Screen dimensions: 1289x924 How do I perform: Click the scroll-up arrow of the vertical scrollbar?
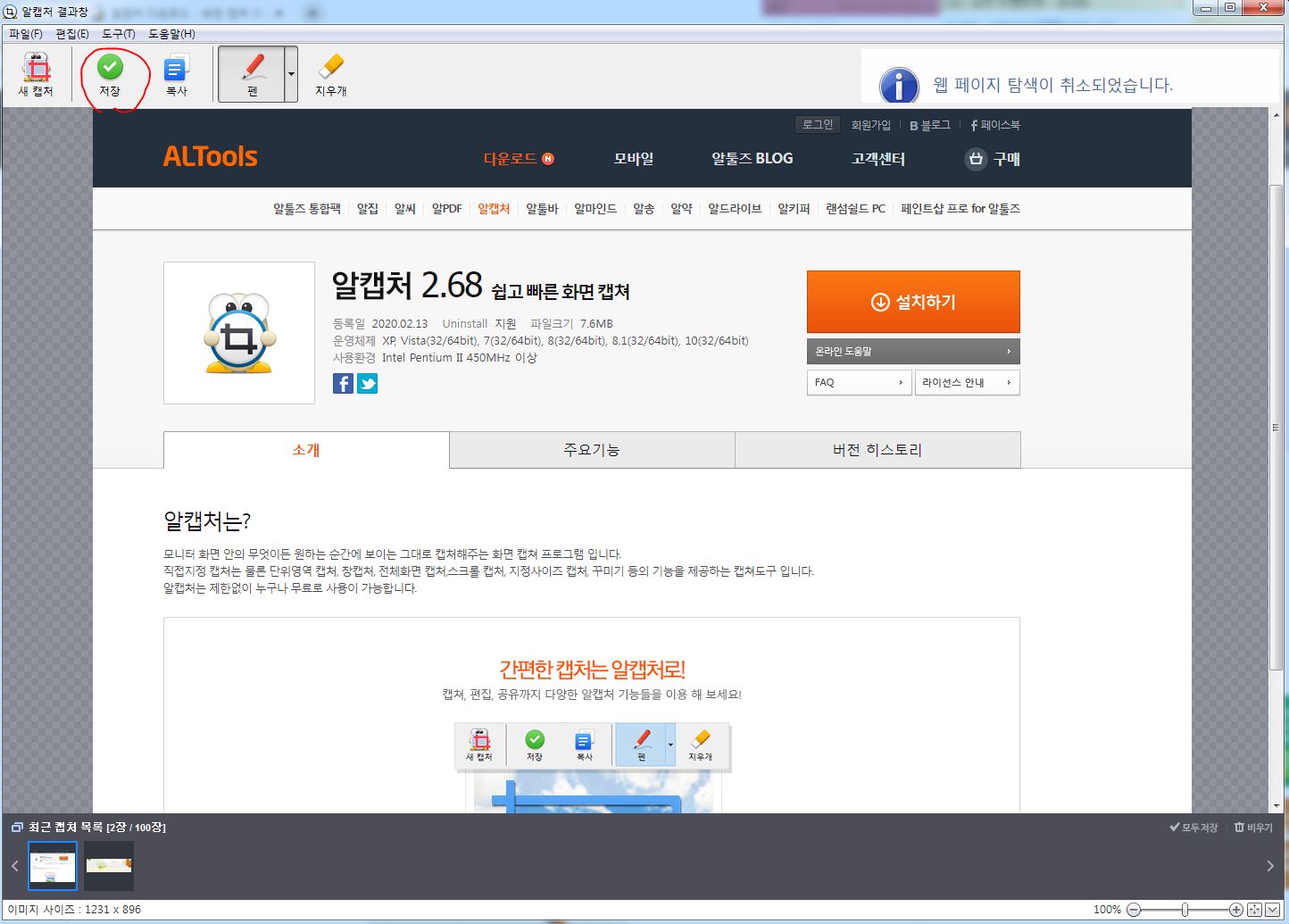coord(1276,115)
